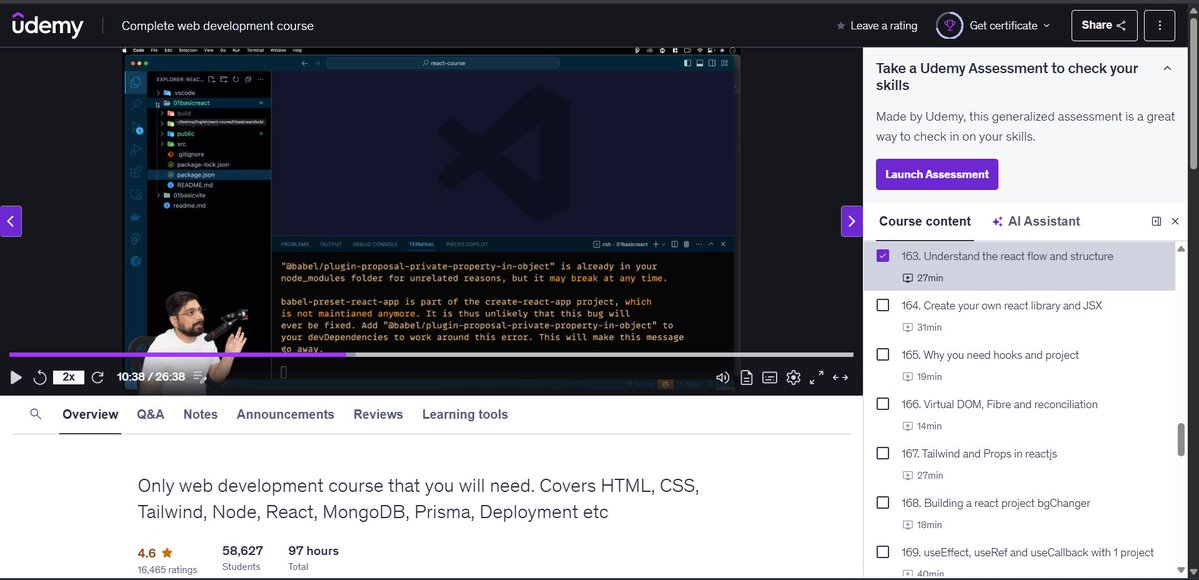Select the Course content tab

tap(924, 221)
